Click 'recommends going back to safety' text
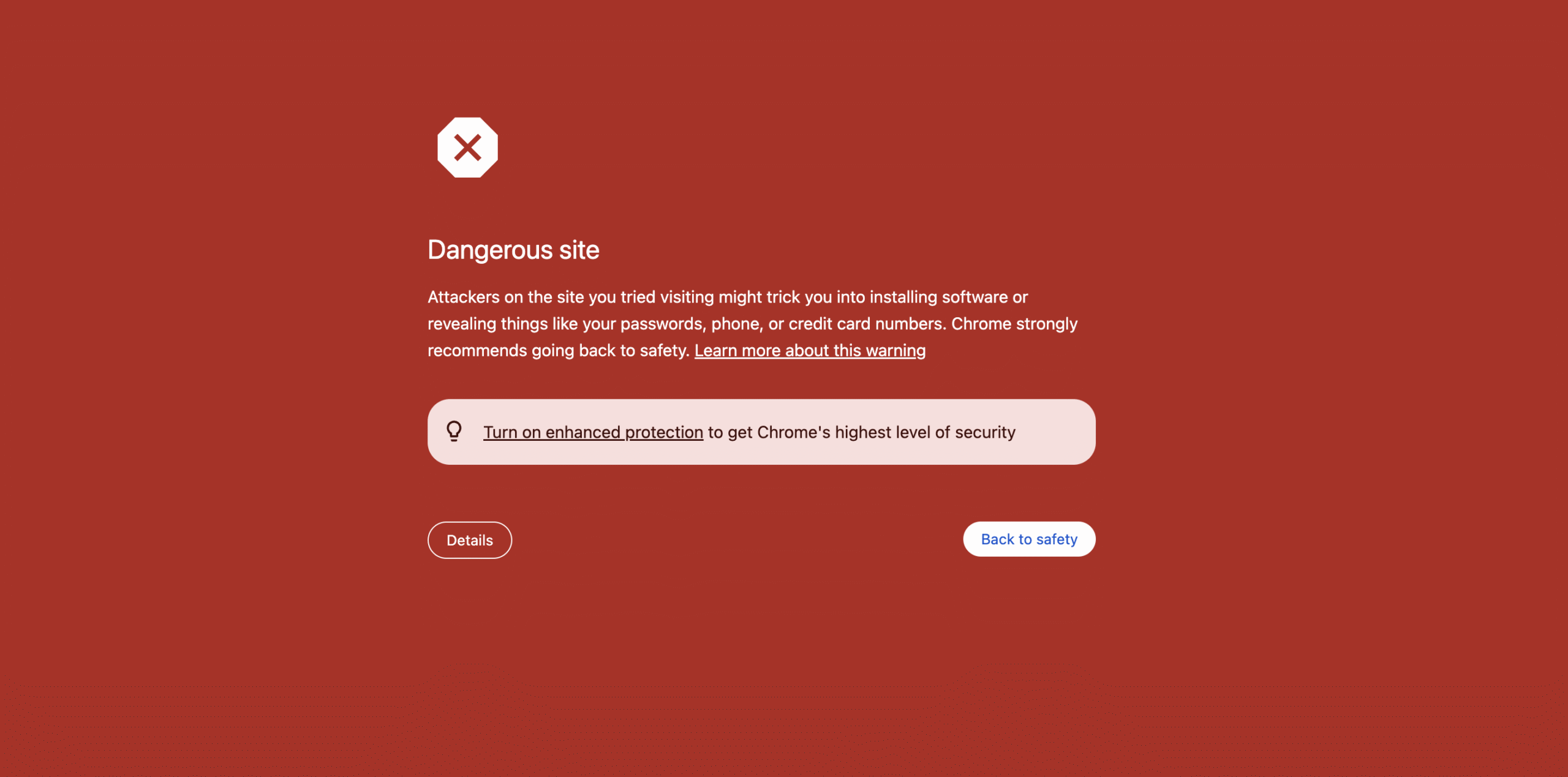1568x777 pixels. pos(559,350)
